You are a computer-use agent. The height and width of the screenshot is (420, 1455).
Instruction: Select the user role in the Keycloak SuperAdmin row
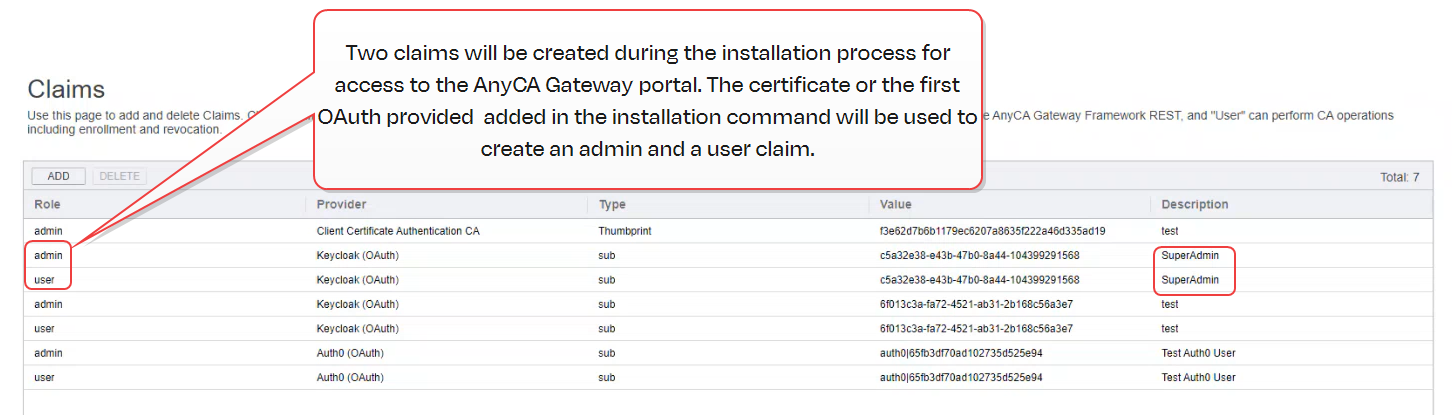[45, 280]
